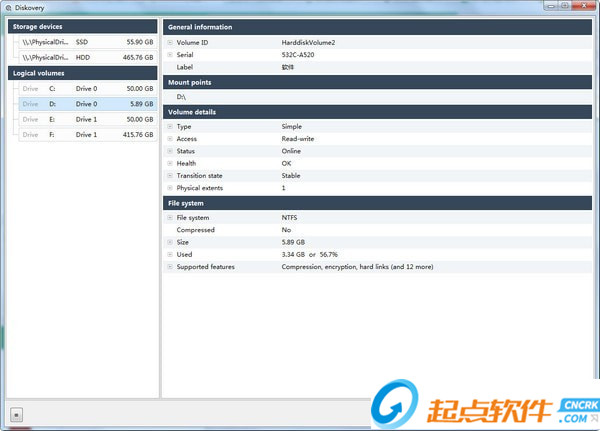Image resolution: width=600 pixels, height=431 pixels.
Task: Select logical volume D:
Action: click(x=88, y=104)
